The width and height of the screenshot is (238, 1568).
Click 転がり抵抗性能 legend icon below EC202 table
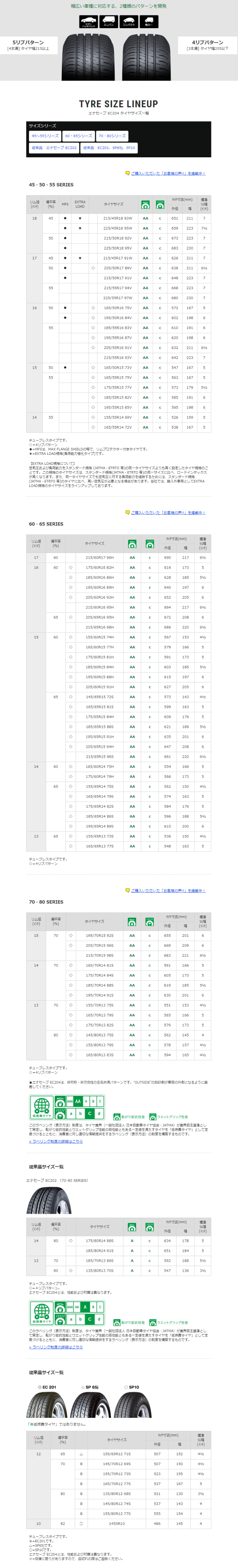click(117, 1323)
